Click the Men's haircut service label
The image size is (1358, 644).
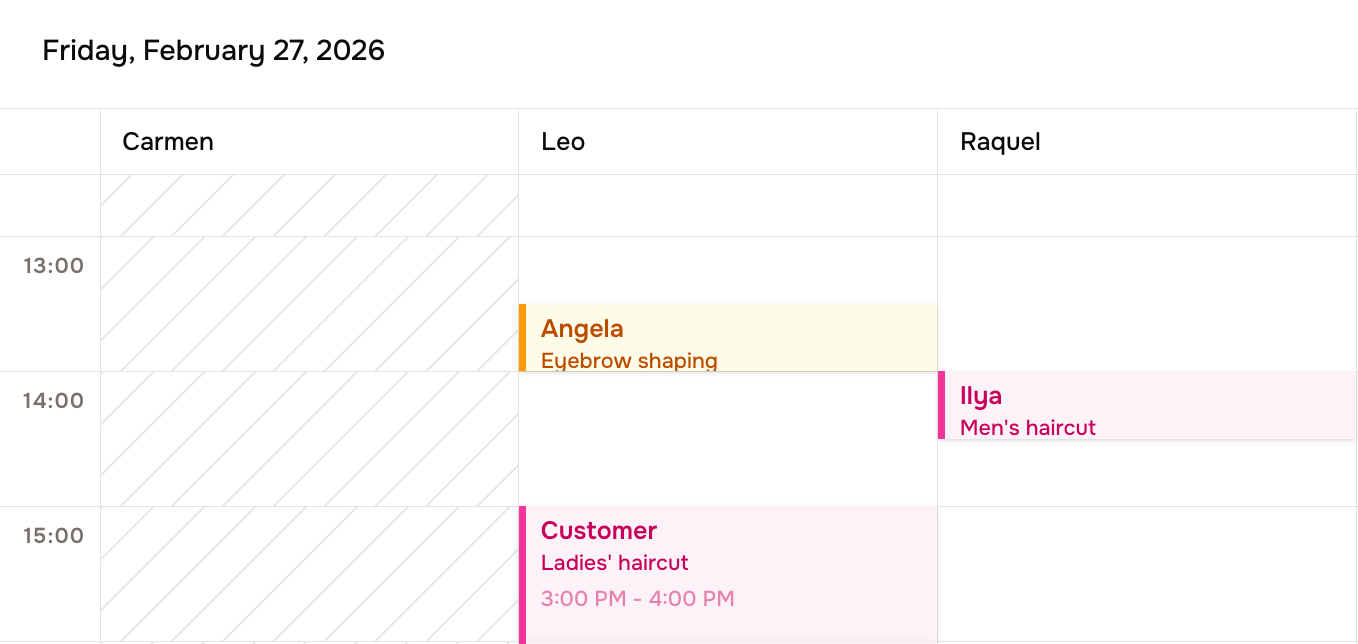[1027, 427]
